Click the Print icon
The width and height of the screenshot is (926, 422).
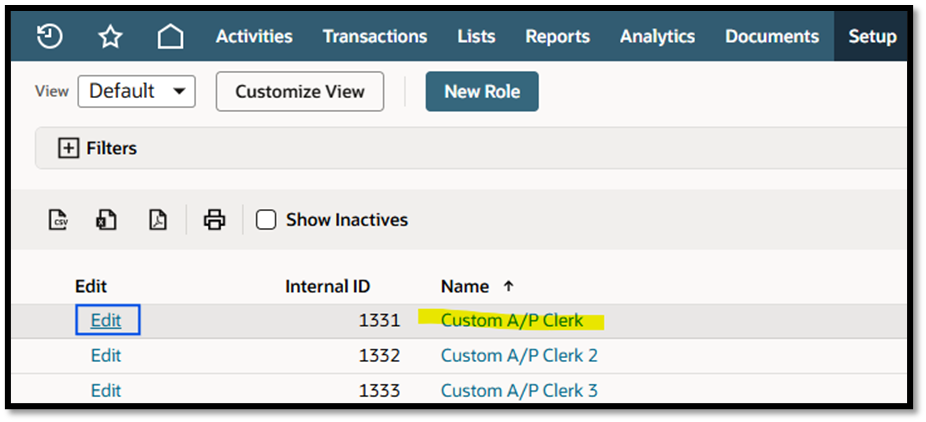click(214, 220)
